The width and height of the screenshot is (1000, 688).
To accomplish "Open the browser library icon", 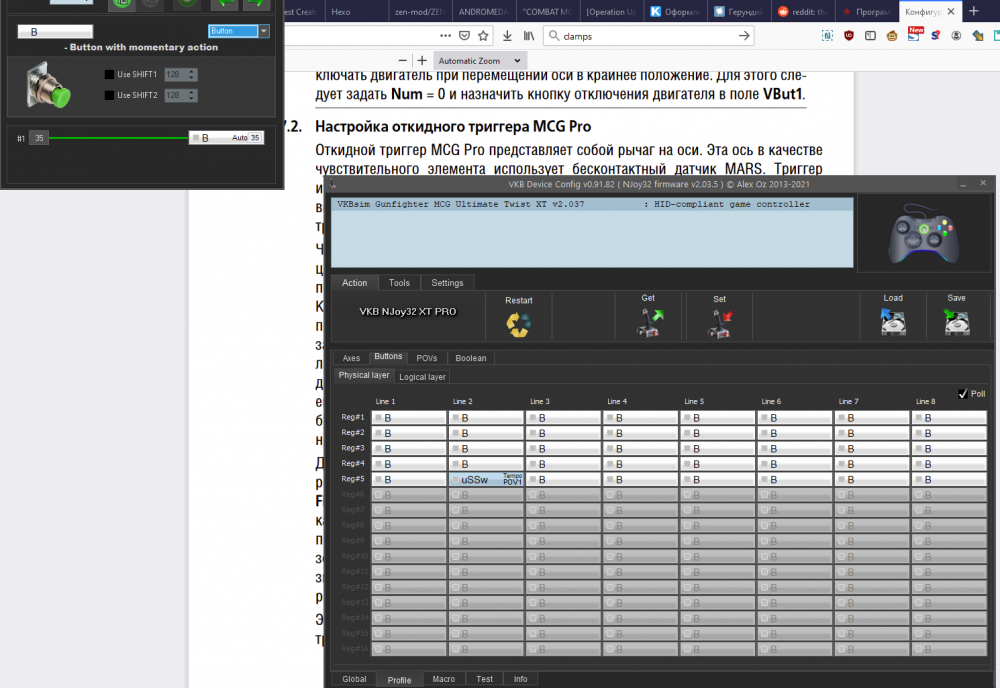I will tap(529, 36).
